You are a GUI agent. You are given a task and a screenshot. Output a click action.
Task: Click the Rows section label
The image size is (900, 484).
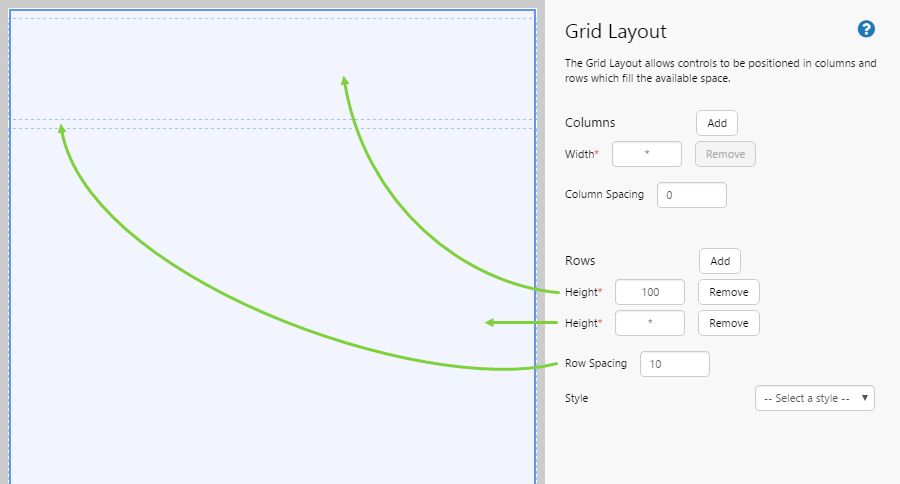coord(580,260)
